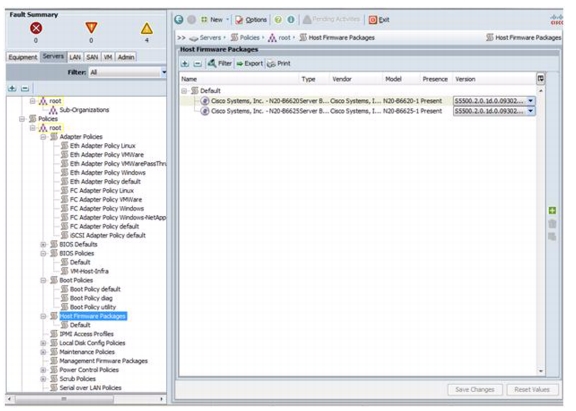Viewport: 576px width, 411px height.
Task: Click the major faults orange triangle icon
Action: 91,28
